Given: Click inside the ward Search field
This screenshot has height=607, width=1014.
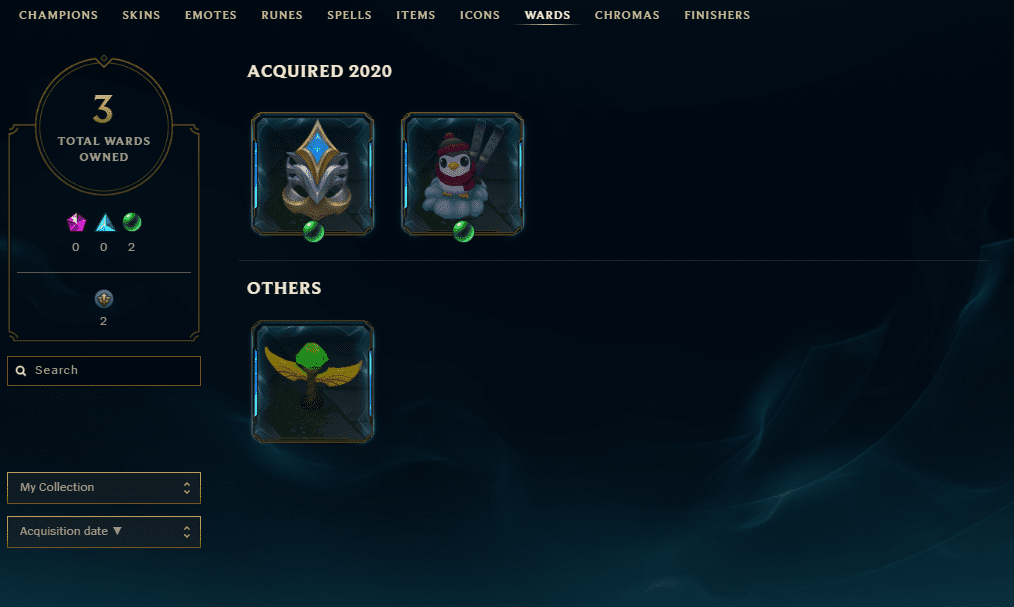Looking at the screenshot, I should tap(104, 370).
